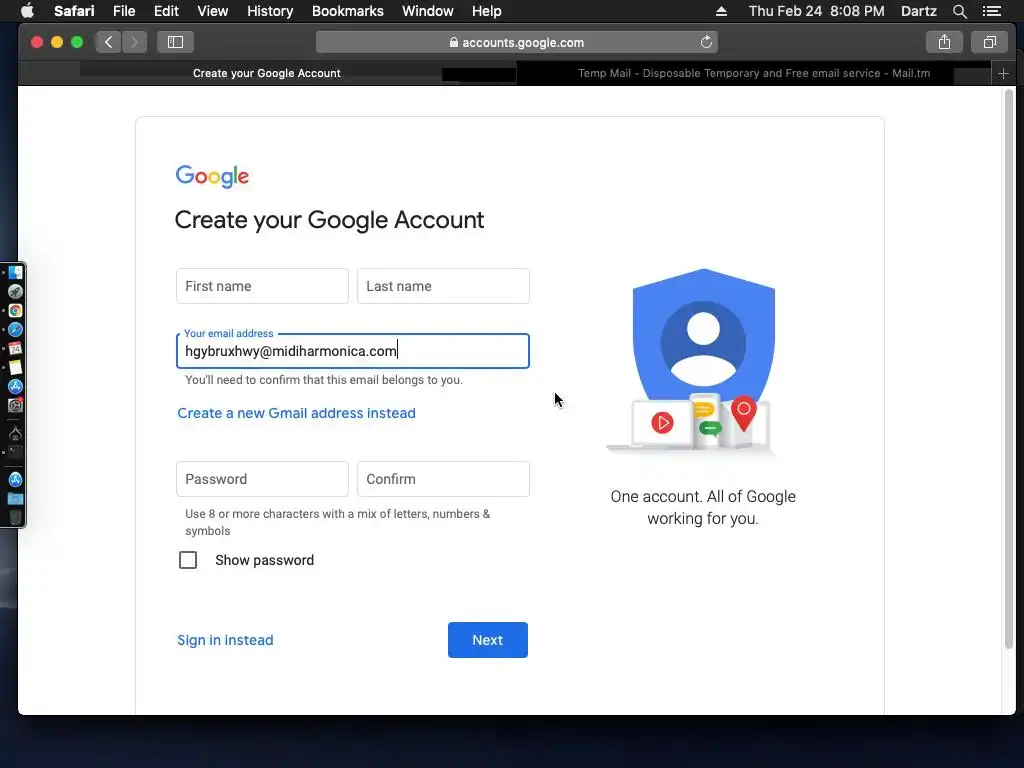The height and width of the screenshot is (768, 1024).
Task: Open Finder from the Dock
Action: click(x=16, y=272)
